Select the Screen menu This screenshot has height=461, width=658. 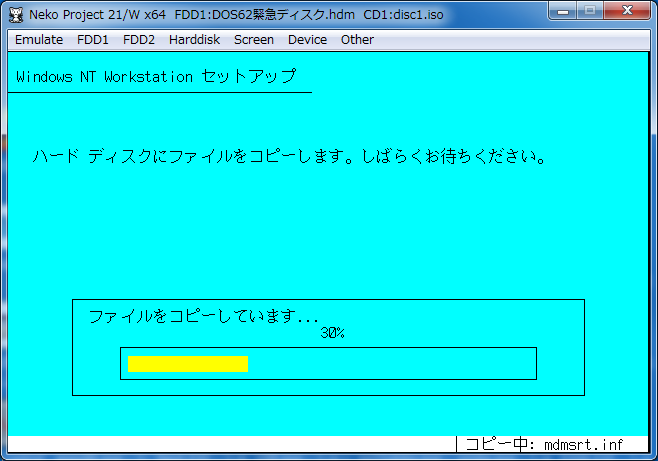tap(254, 40)
